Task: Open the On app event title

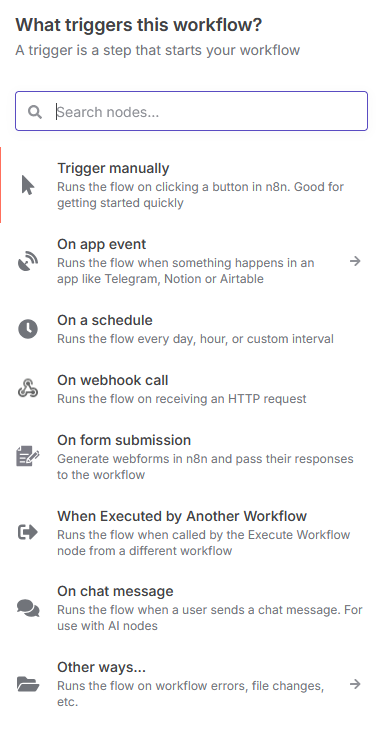Action: pos(102,244)
